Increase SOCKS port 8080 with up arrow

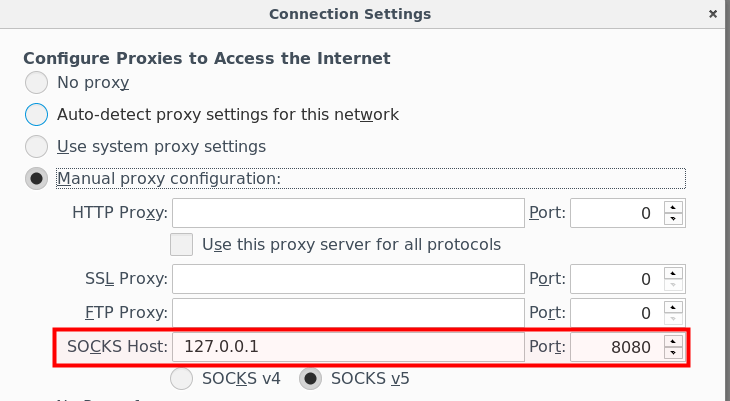coord(673,341)
